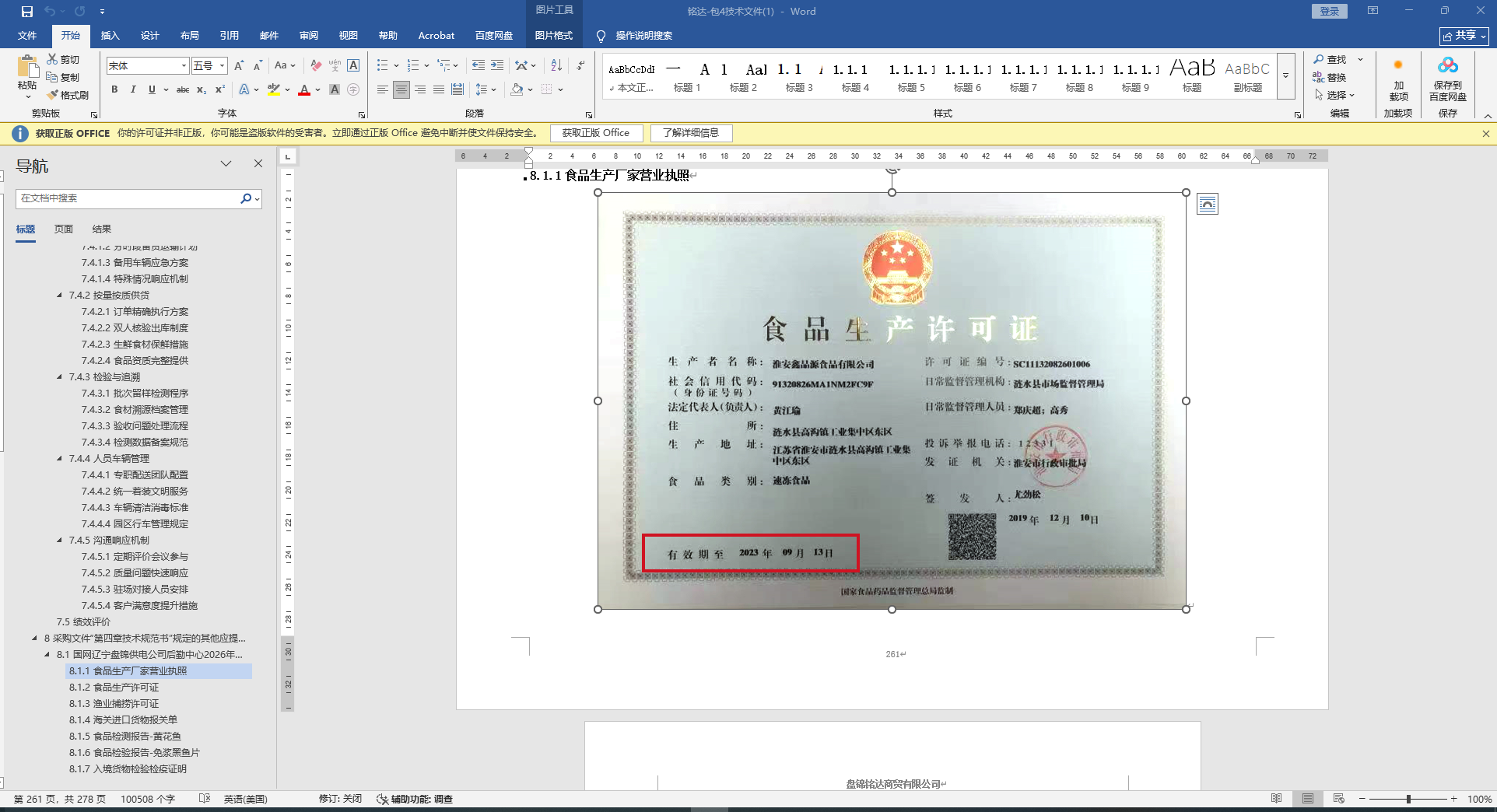1497x812 pixels.
Task: Collapse the 7.4.2 按量按质供货 heading
Action: coord(60,296)
